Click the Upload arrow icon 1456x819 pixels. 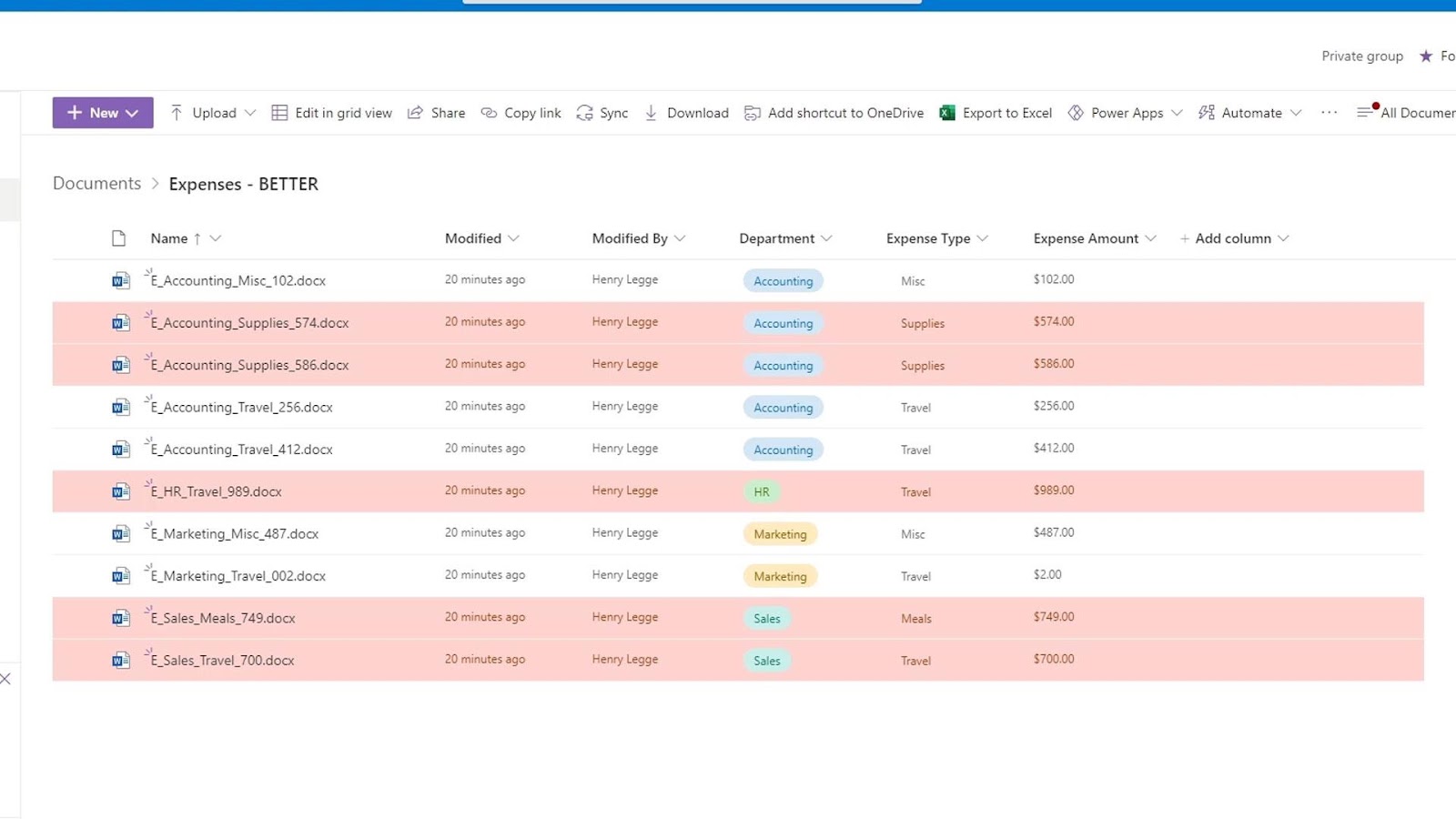177,113
